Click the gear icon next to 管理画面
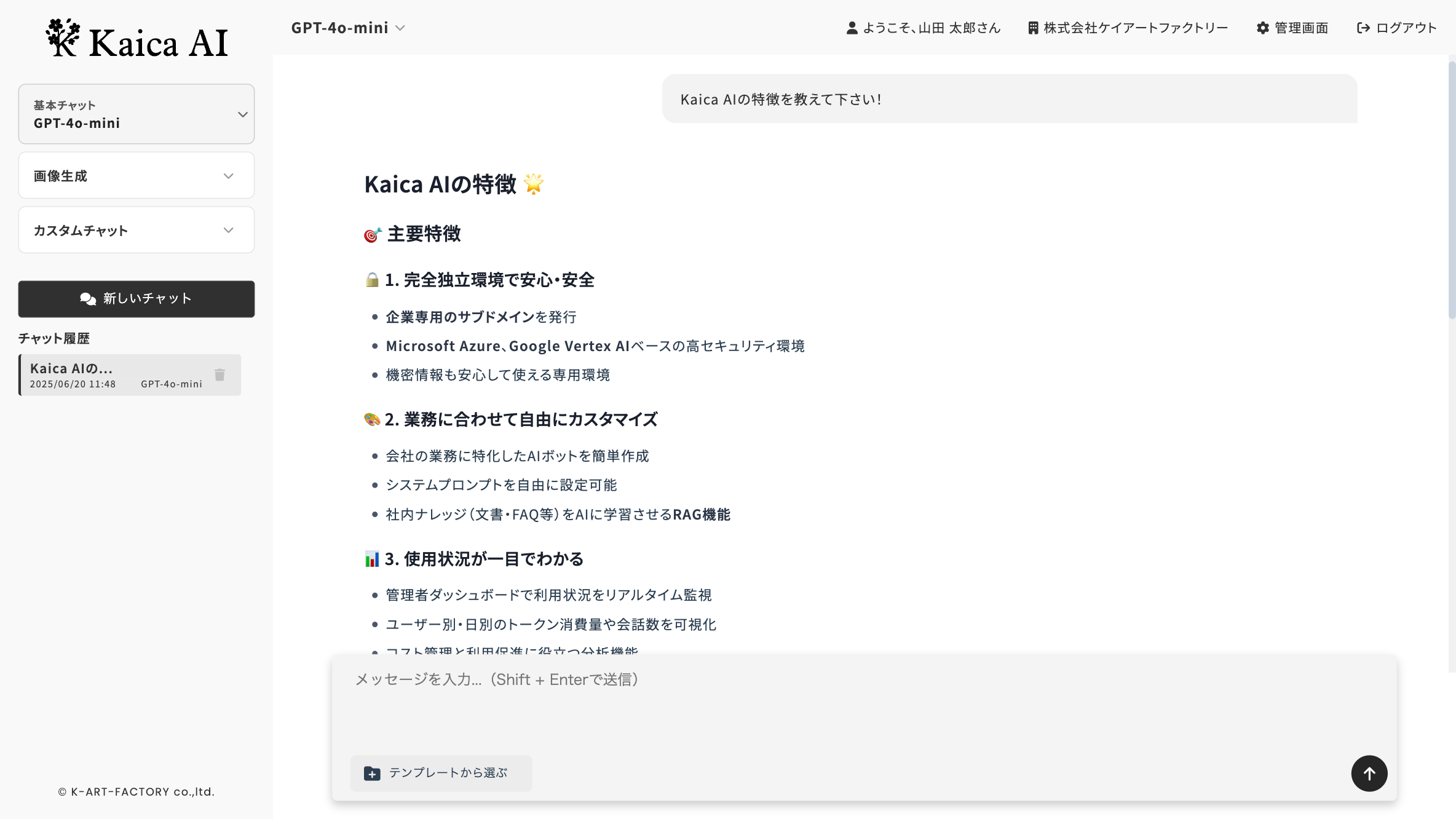Image resolution: width=1456 pixels, height=819 pixels. click(1262, 28)
